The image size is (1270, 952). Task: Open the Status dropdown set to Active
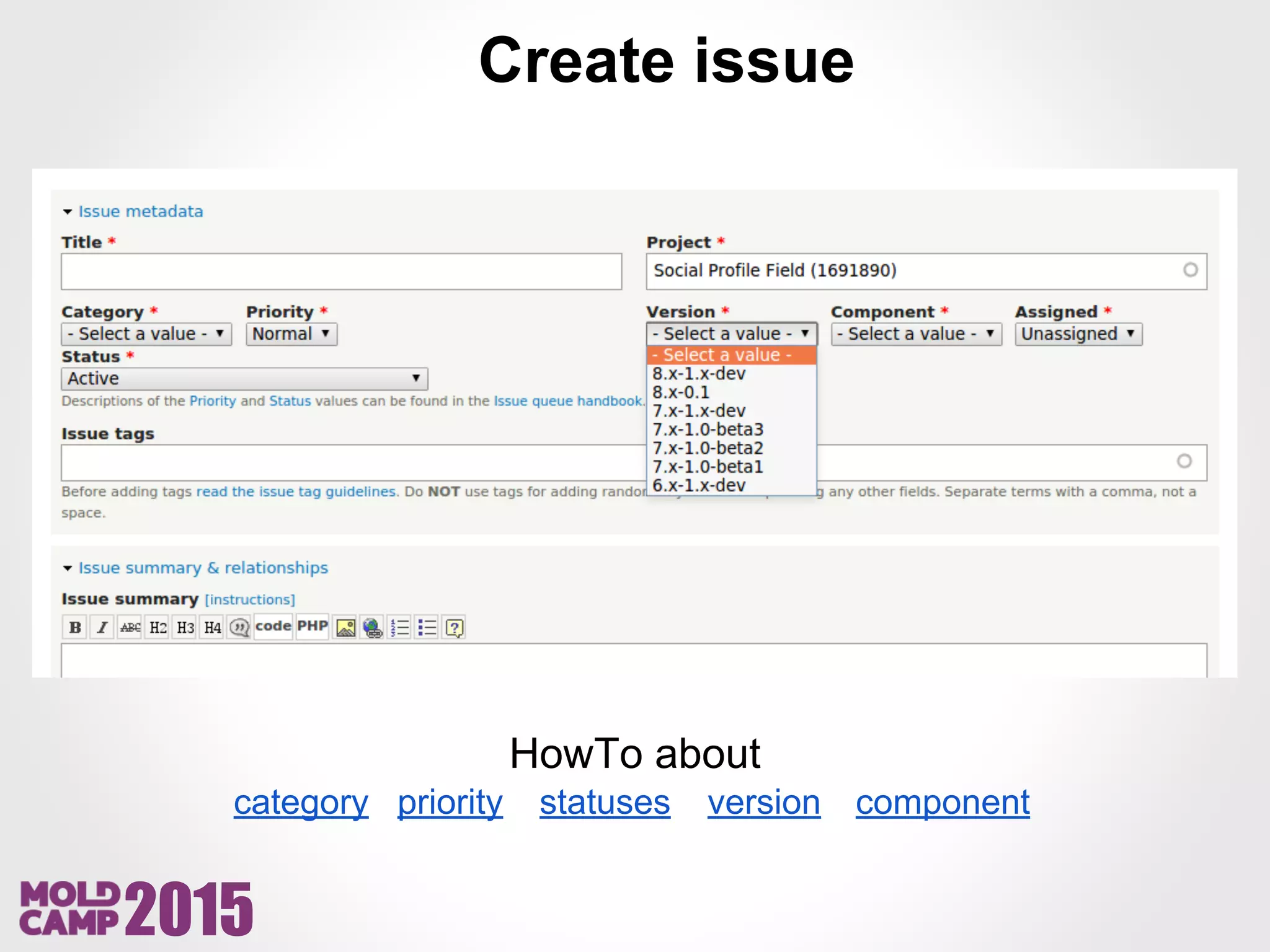point(244,379)
